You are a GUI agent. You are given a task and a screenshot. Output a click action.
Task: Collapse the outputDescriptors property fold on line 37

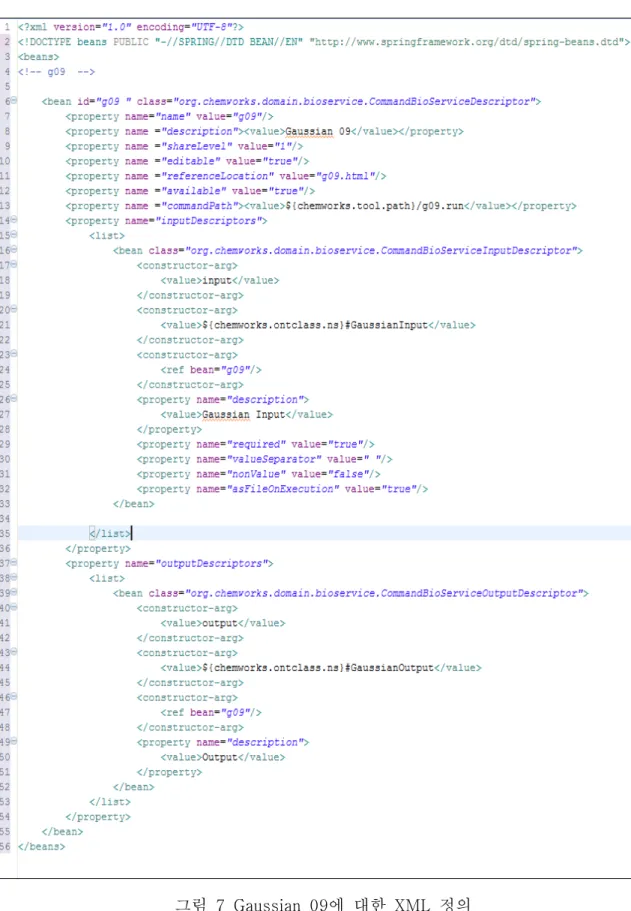click(14, 562)
